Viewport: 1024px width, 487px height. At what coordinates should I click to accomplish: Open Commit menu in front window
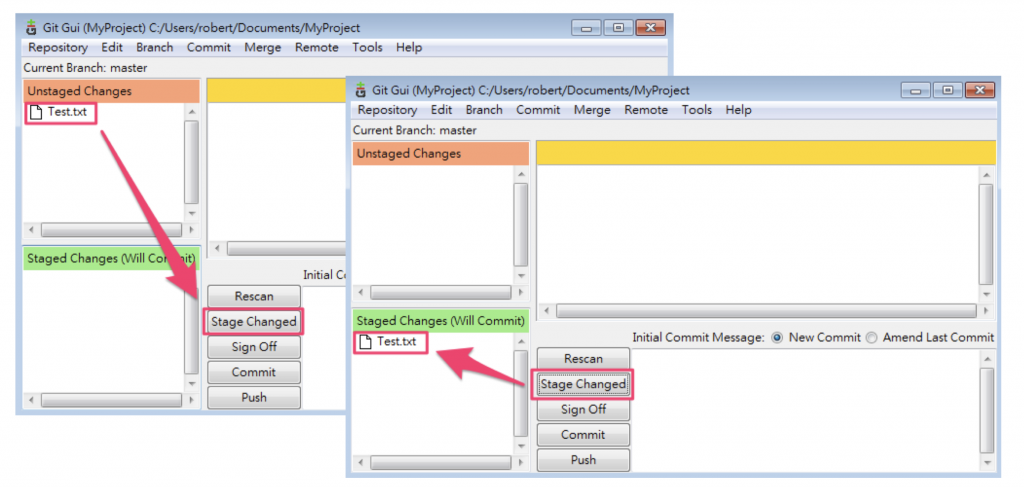(538, 110)
